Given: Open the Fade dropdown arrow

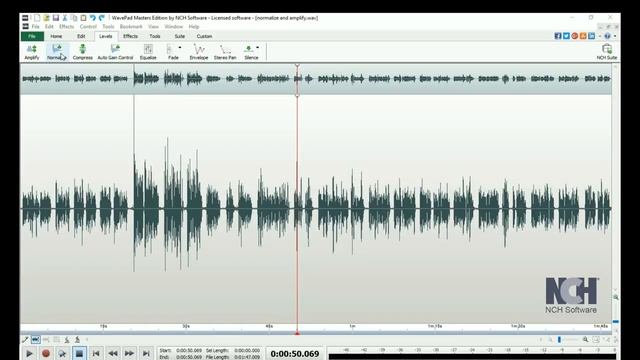Looking at the screenshot, I should (x=180, y=48).
